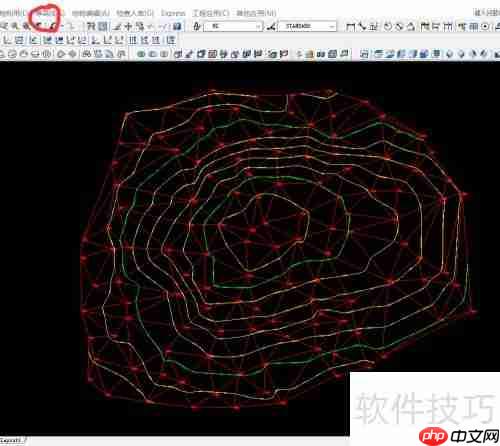Image resolution: width=500 pixels, height=446 pixels.
Task: Open the 检查入库 menu
Action: [135, 13]
